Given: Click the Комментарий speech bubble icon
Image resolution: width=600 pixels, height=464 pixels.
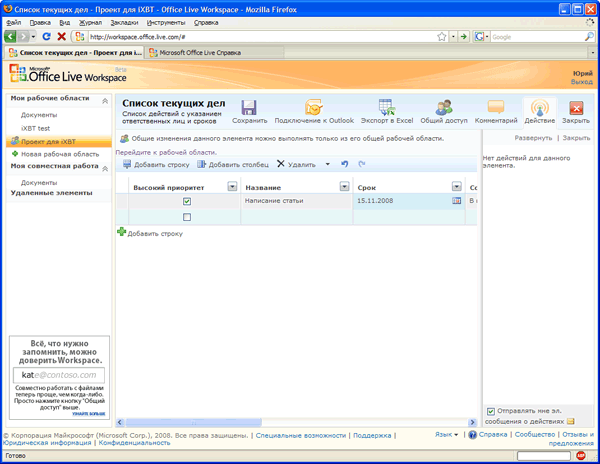Looking at the screenshot, I should pos(496,107).
